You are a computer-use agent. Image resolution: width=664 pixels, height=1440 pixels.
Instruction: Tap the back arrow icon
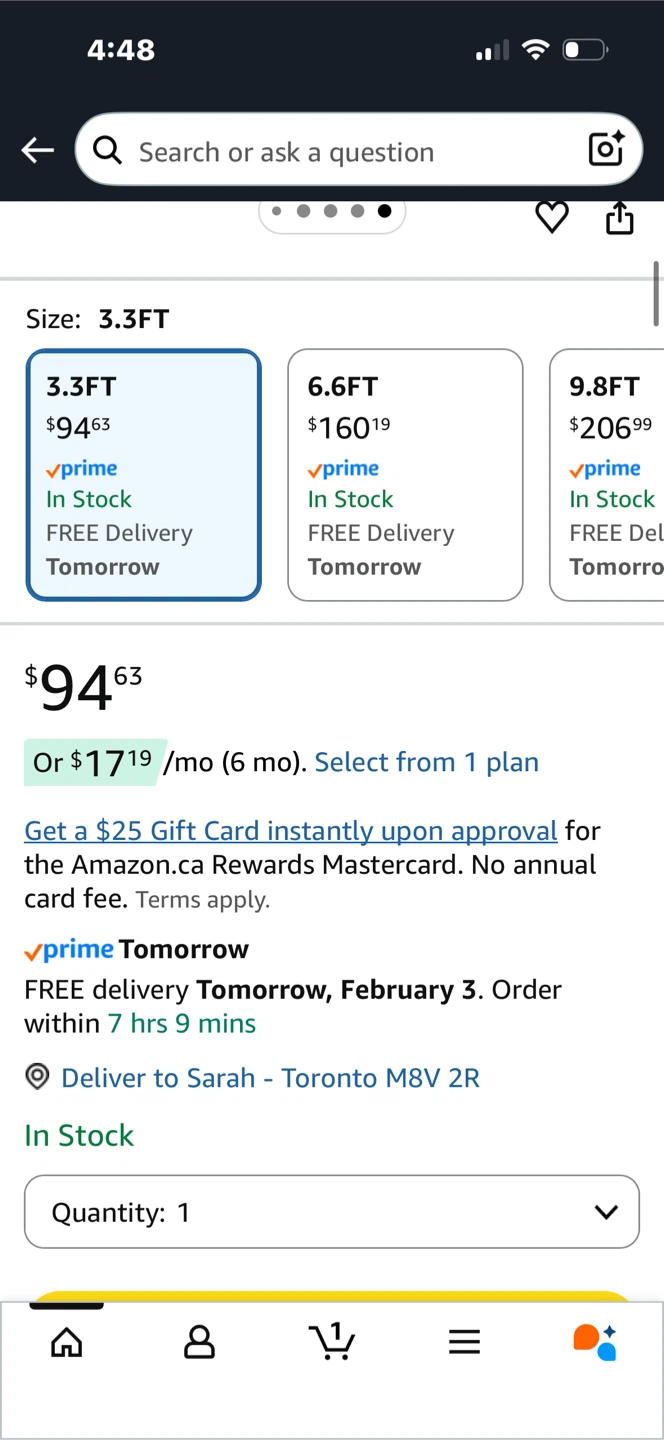38,151
